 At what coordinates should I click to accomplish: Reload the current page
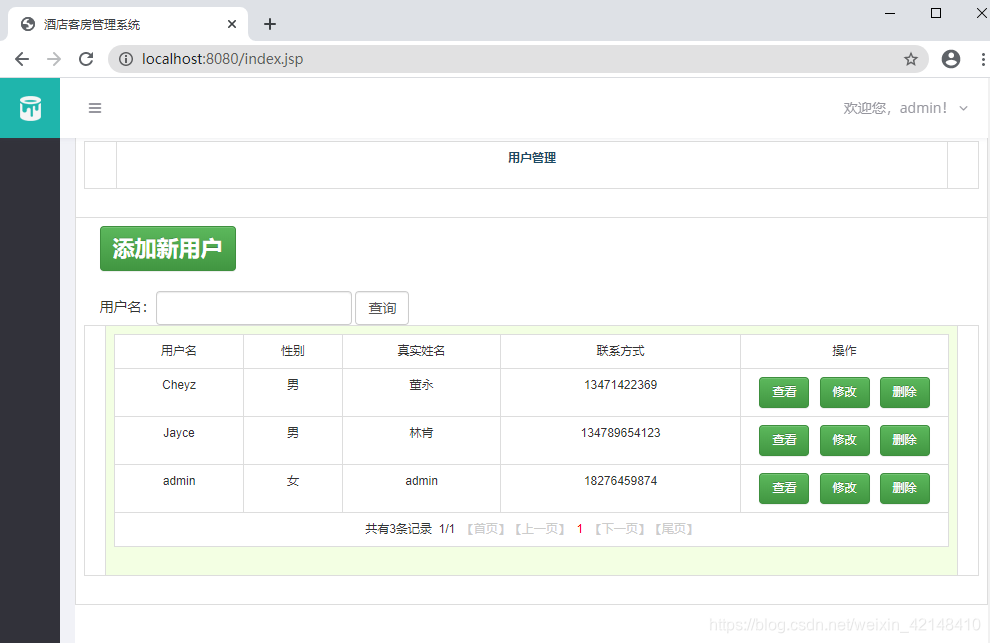pyautogui.click(x=86, y=59)
